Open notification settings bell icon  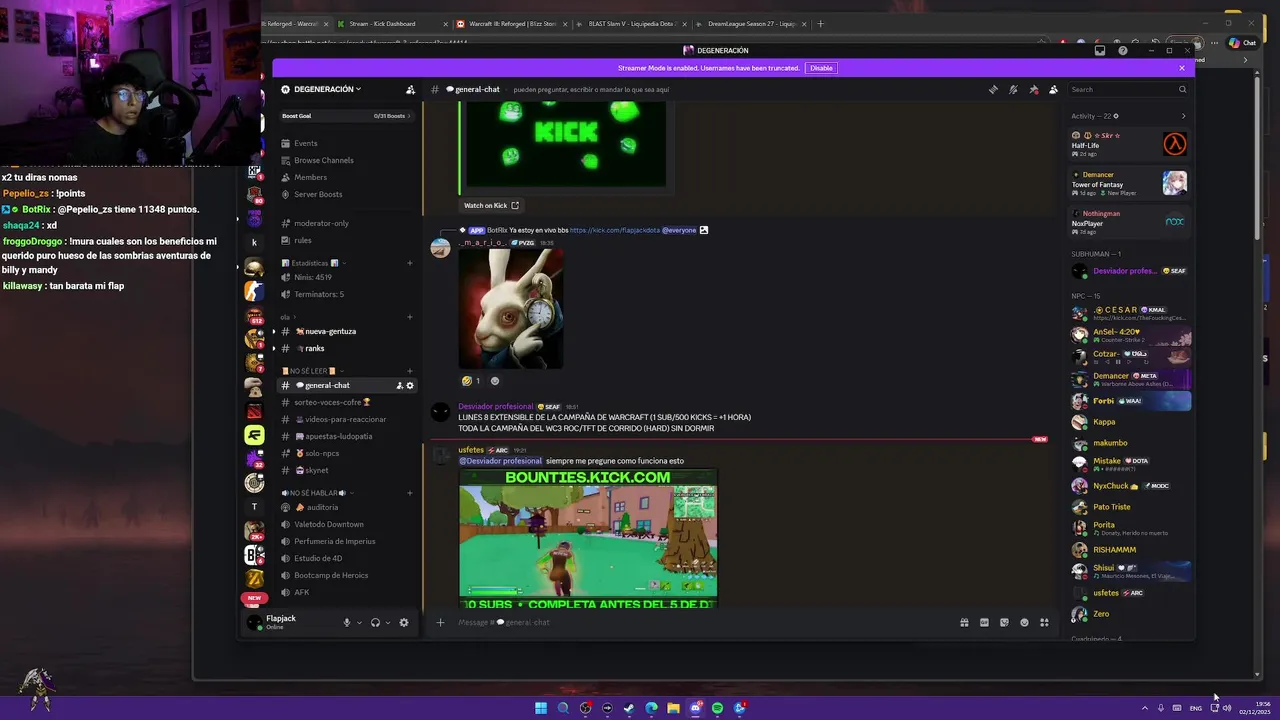[1013, 89]
